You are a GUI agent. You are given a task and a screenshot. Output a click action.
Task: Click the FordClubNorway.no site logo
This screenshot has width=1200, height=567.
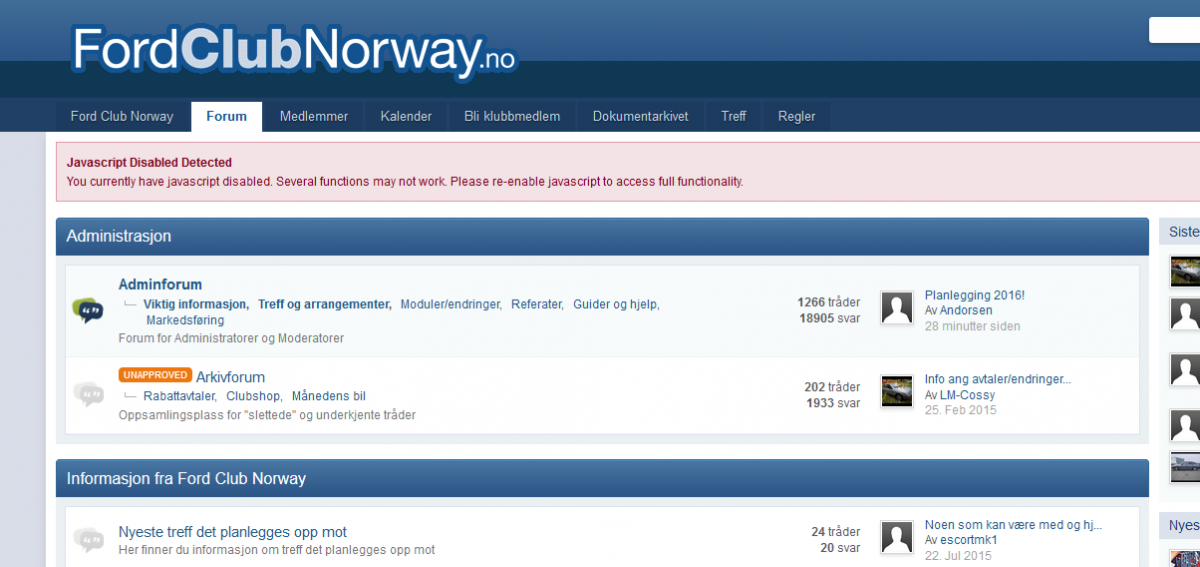pyautogui.click(x=294, y=50)
